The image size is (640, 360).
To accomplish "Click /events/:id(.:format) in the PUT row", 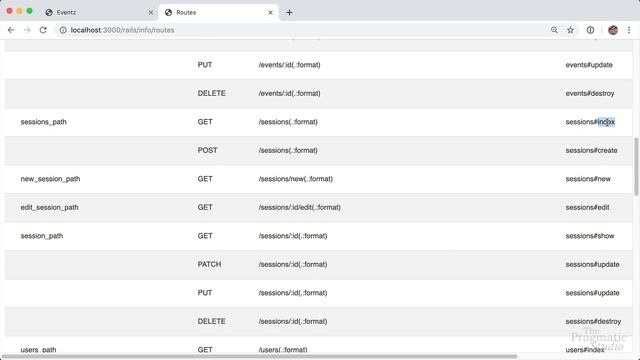I will click(289, 65).
